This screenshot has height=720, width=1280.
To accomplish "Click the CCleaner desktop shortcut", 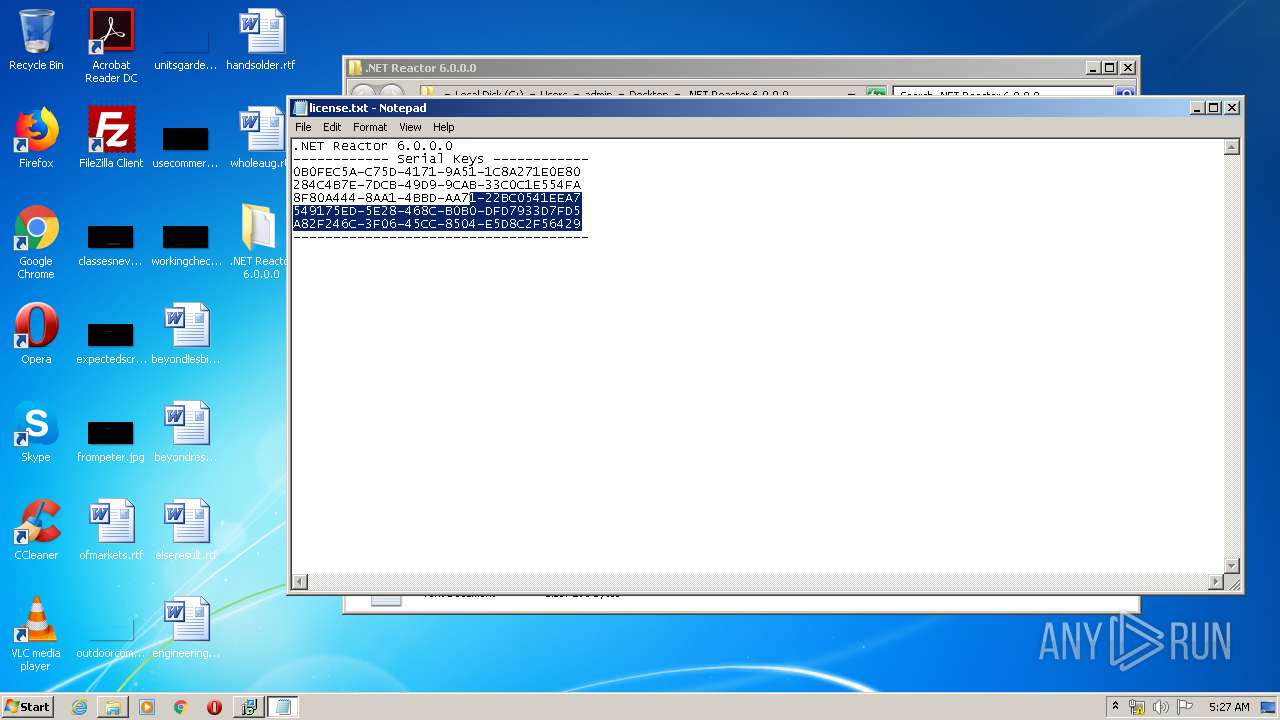I will click(x=36, y=530).
